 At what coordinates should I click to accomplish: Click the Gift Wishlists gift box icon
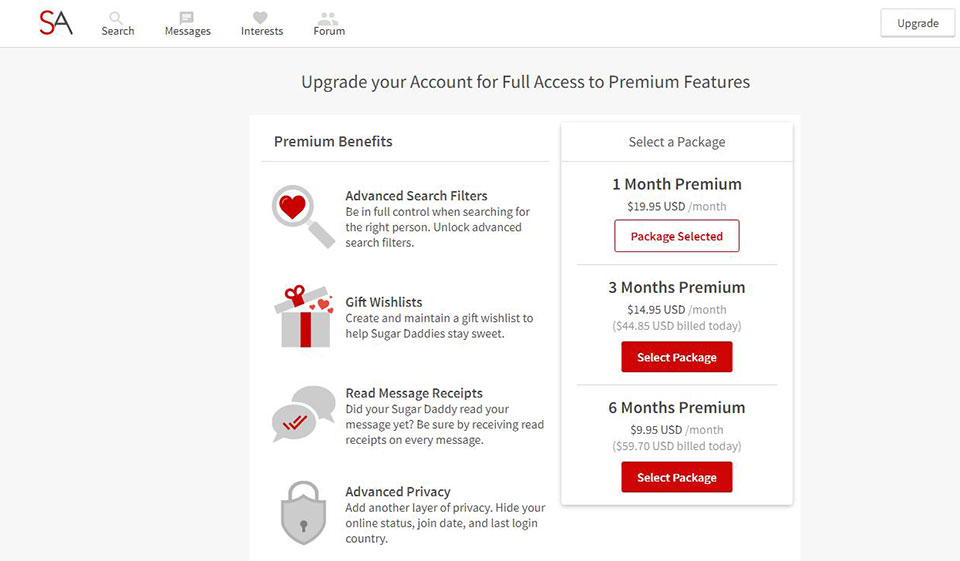302,315
